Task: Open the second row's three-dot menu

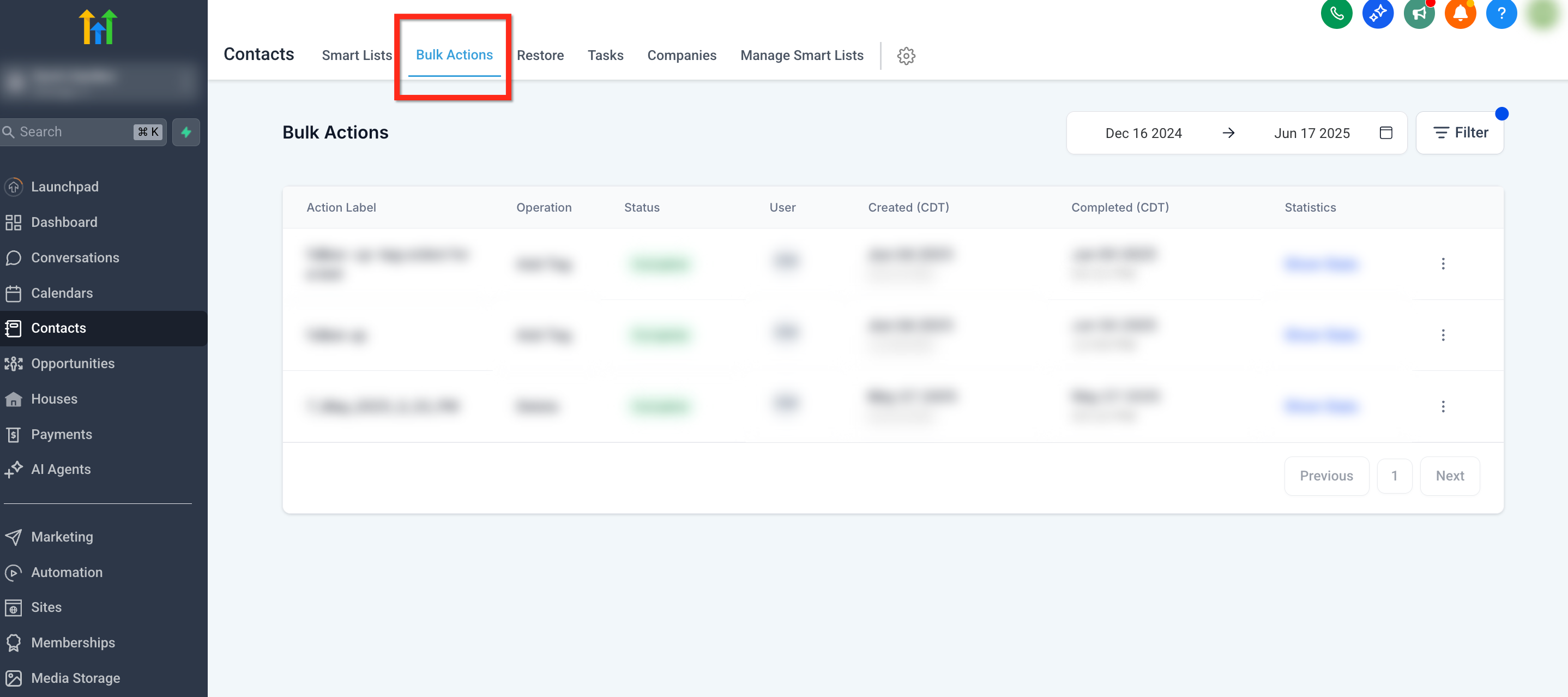Action: click(1443, 335)
